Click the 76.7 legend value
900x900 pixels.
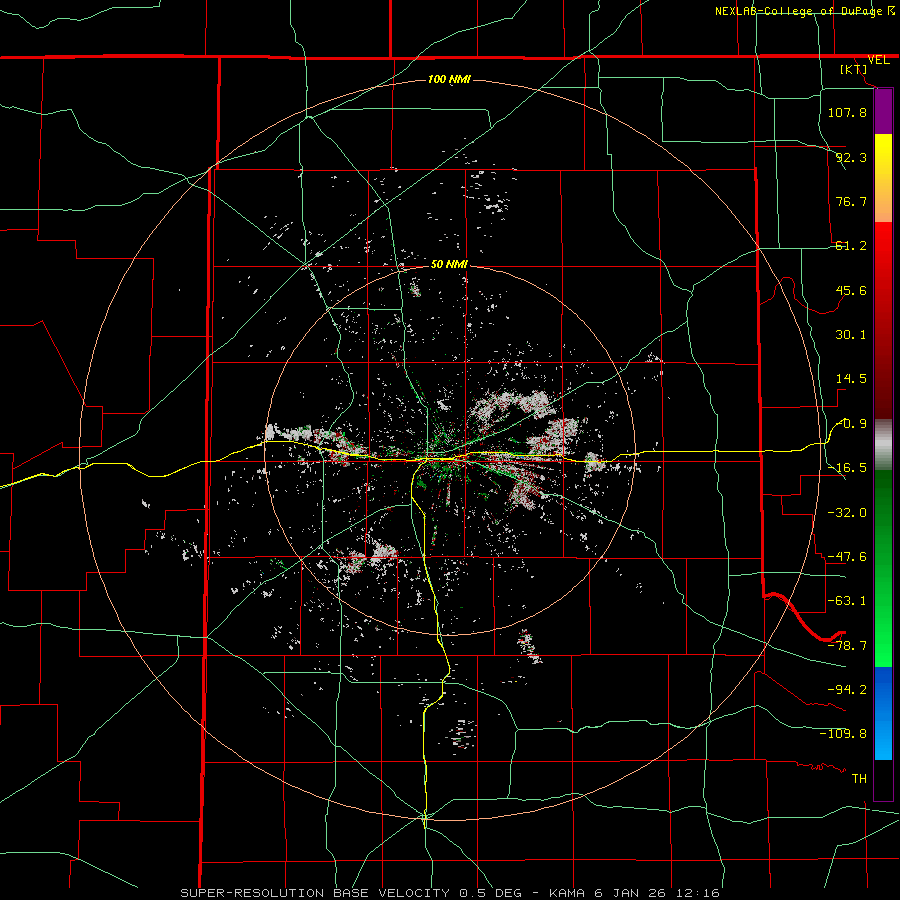[851, 201]
